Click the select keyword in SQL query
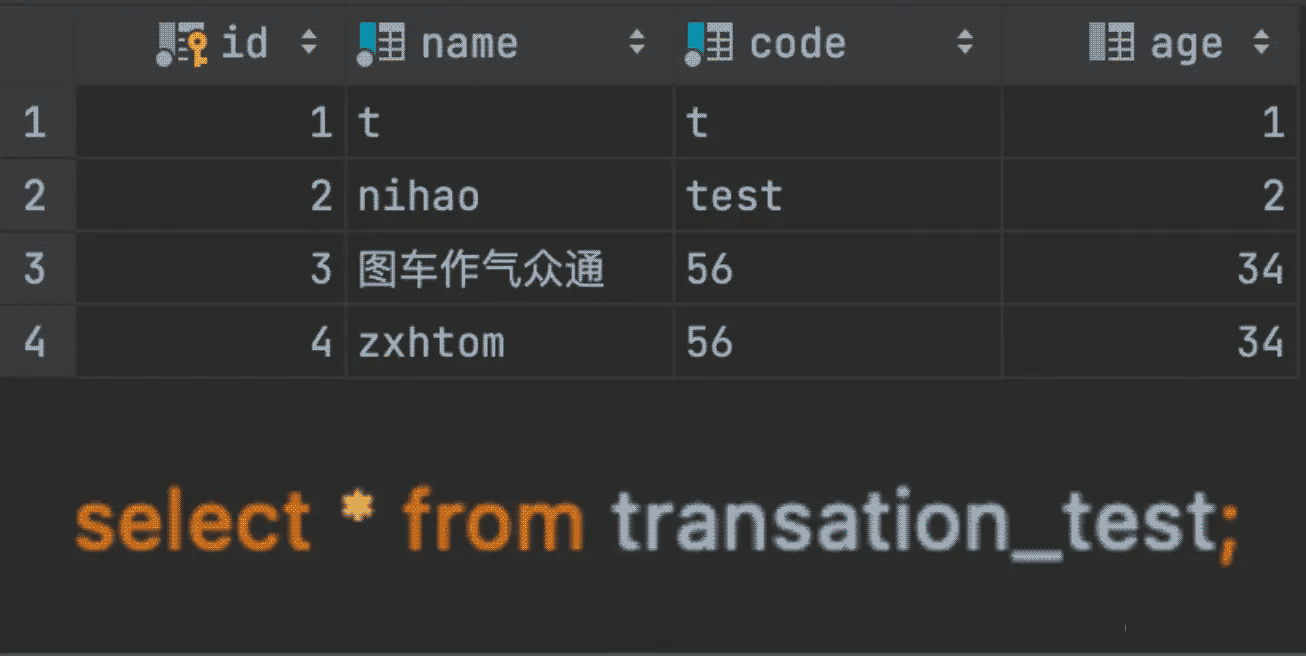The height and width of the screenshot is (656, 1306). (x=192, y=522)
